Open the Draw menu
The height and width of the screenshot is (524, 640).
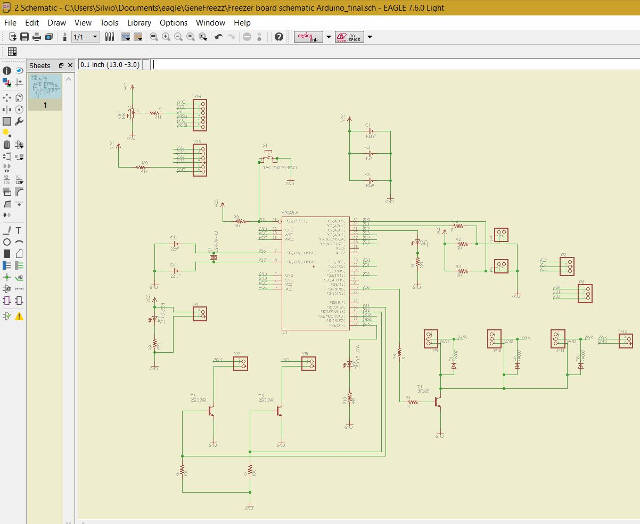(x=57, y=23)
